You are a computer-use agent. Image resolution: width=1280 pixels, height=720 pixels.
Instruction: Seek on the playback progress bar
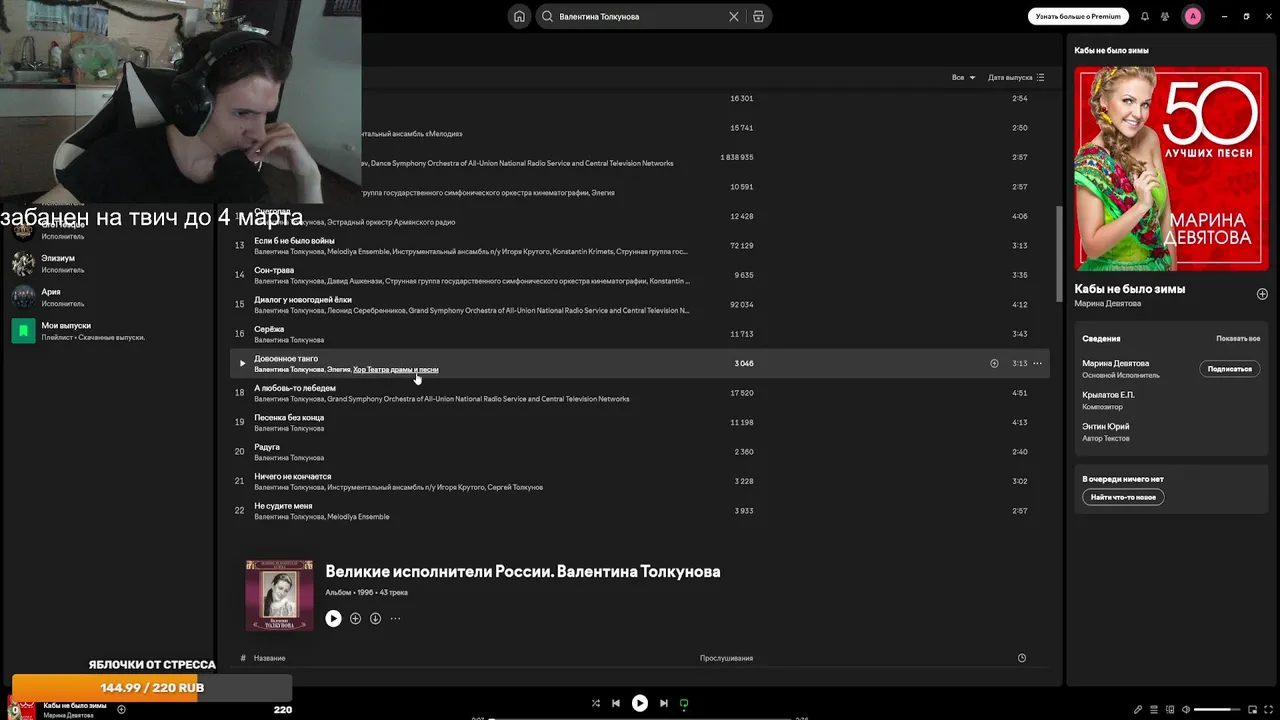tap(639, 718)
